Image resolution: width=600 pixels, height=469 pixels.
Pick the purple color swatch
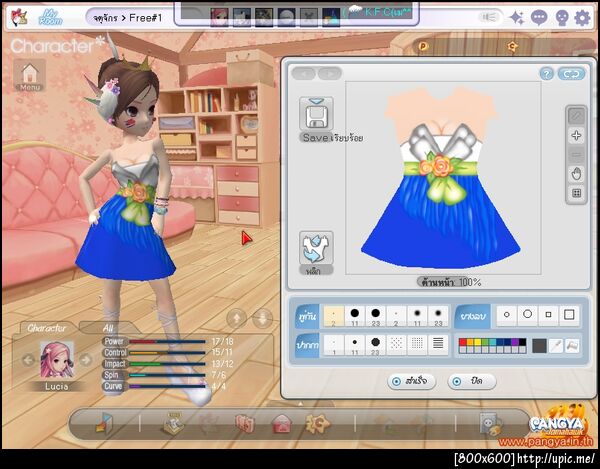tap(515, 342)
